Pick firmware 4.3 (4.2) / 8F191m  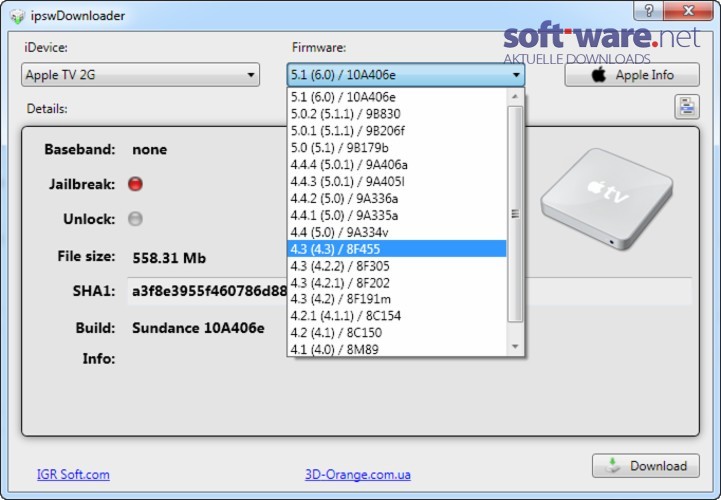(x=397, y=299)
